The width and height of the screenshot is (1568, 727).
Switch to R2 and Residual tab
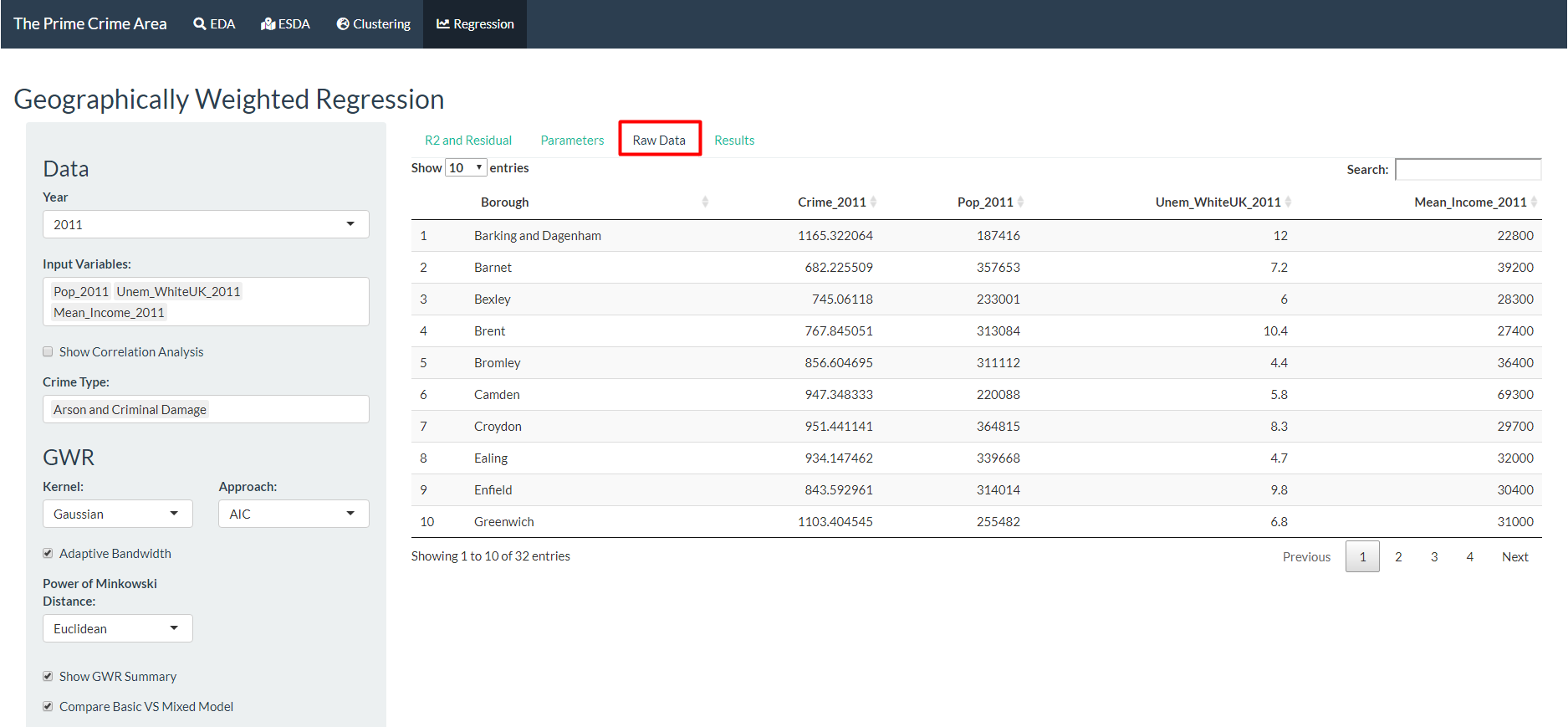pos(468,141)
